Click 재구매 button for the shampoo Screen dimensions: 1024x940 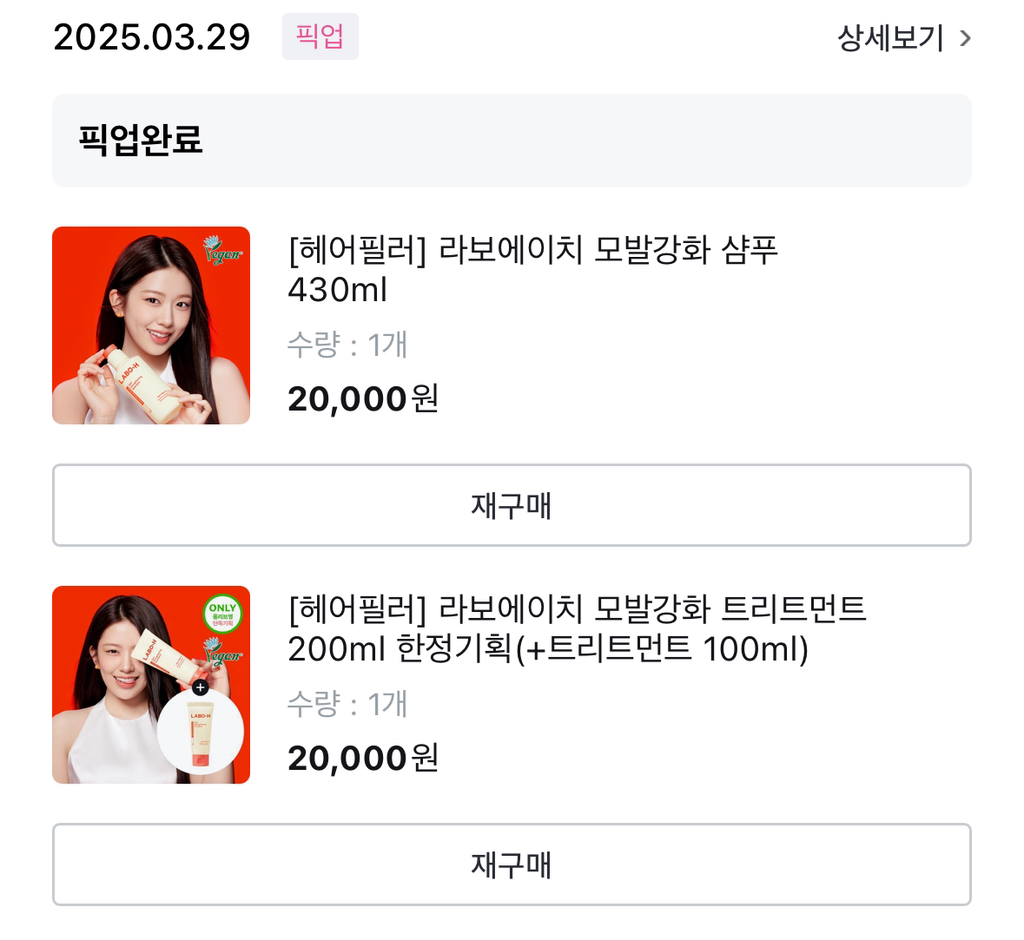[x=512, y=505]
